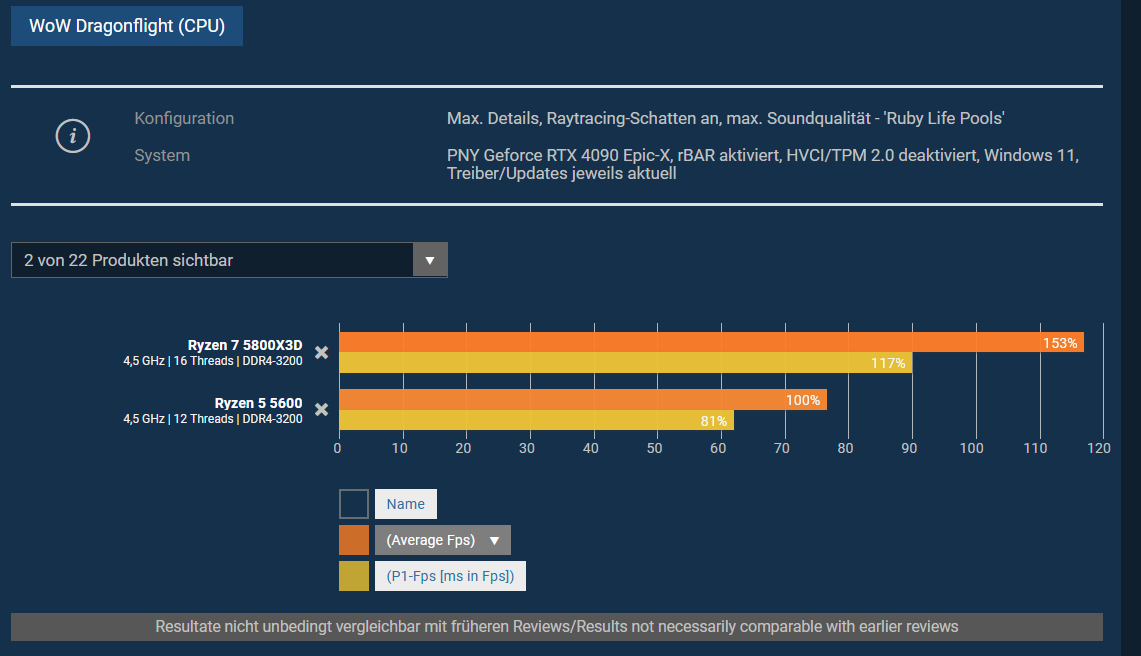Viewport: 1141px width, 656px height.
Task: Click the 60 axis label
Action: (718, 448)
